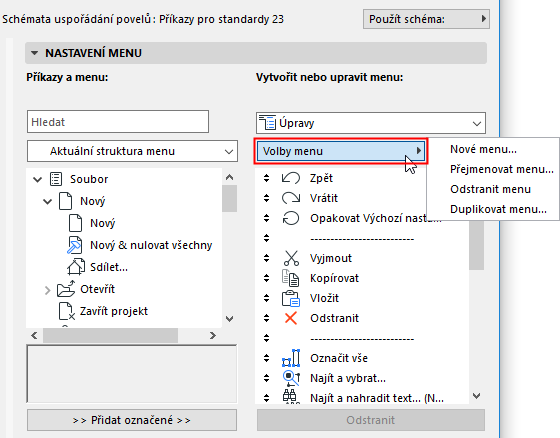Click into the Hledat search field
The image size is (560, 438).
coord(118,122)
